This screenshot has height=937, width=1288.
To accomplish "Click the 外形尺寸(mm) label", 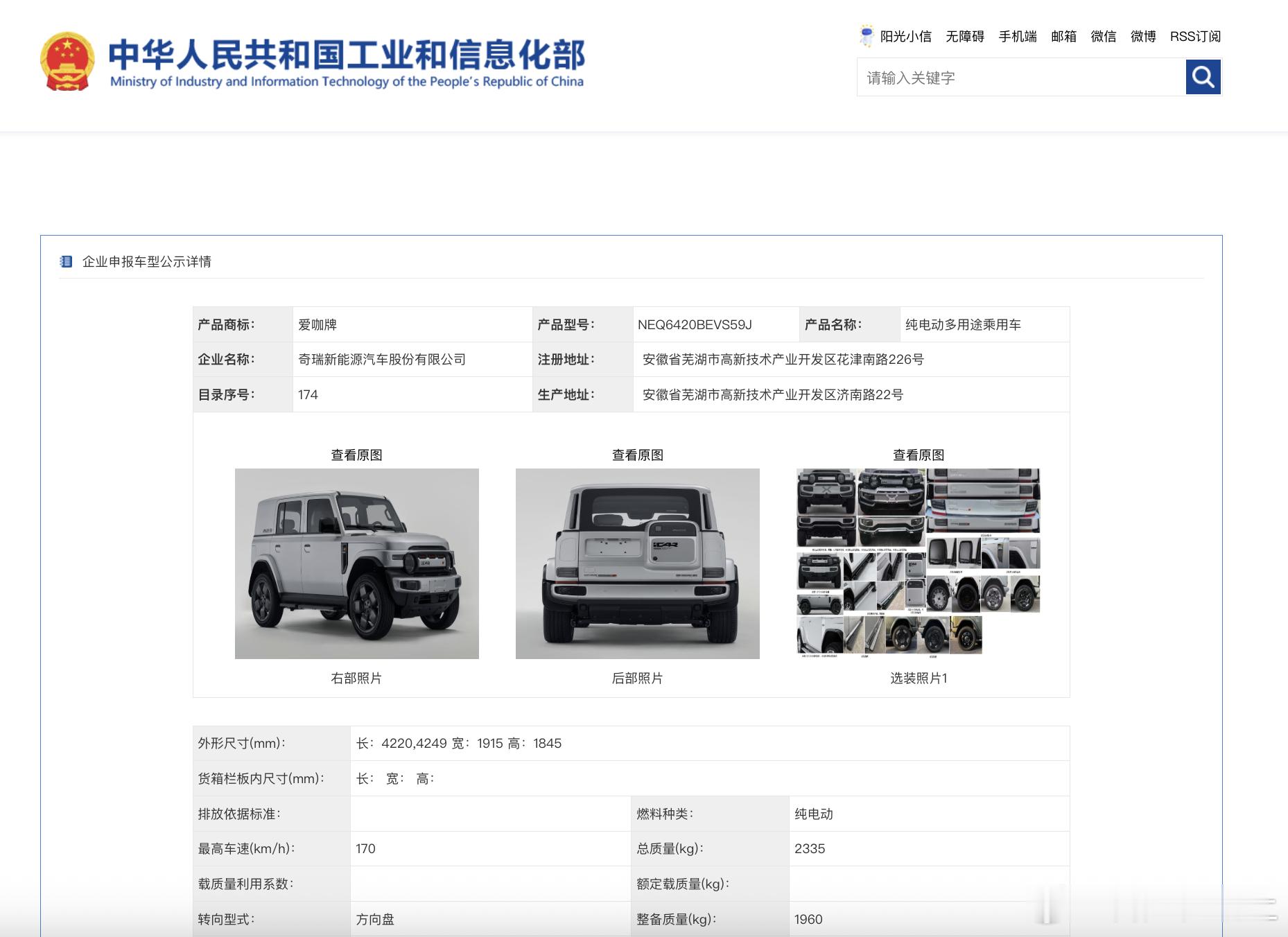I will 242,743.
